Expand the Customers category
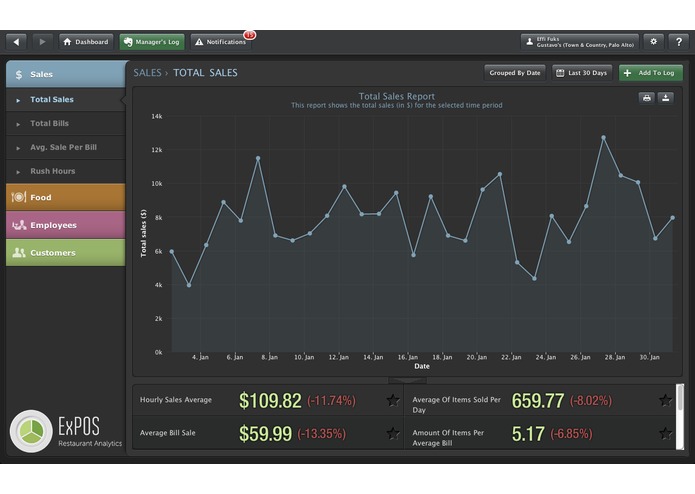Screen dimensions: 695x494 66,253
